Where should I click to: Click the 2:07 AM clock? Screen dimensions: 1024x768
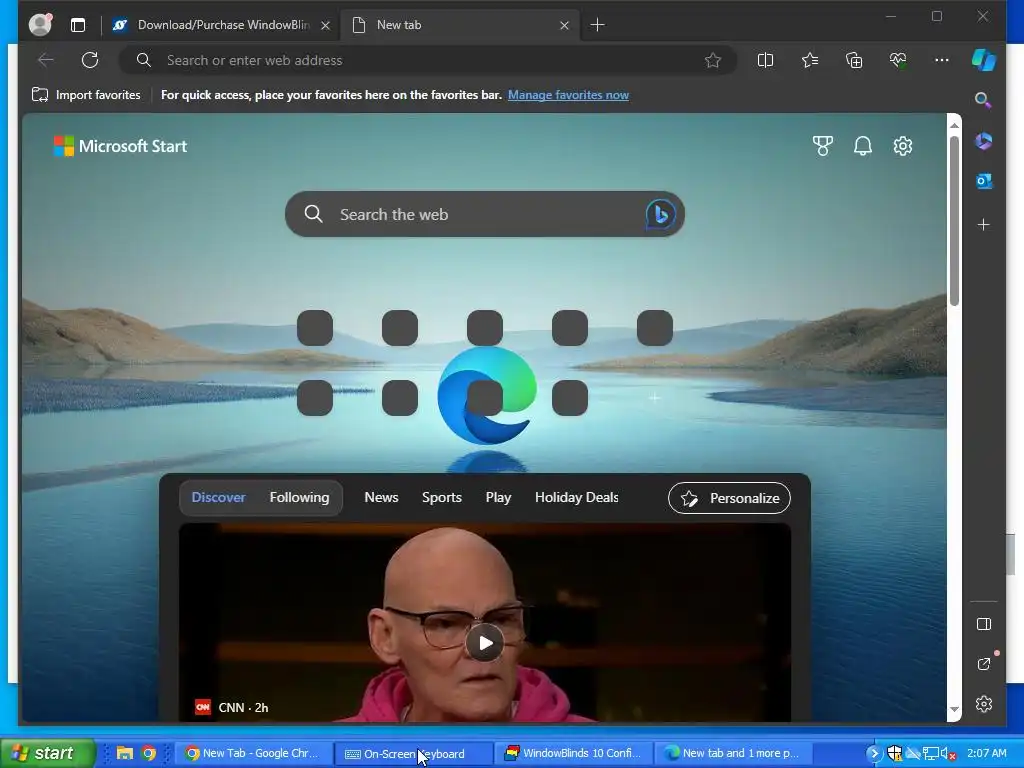click(x=987, y=753)
